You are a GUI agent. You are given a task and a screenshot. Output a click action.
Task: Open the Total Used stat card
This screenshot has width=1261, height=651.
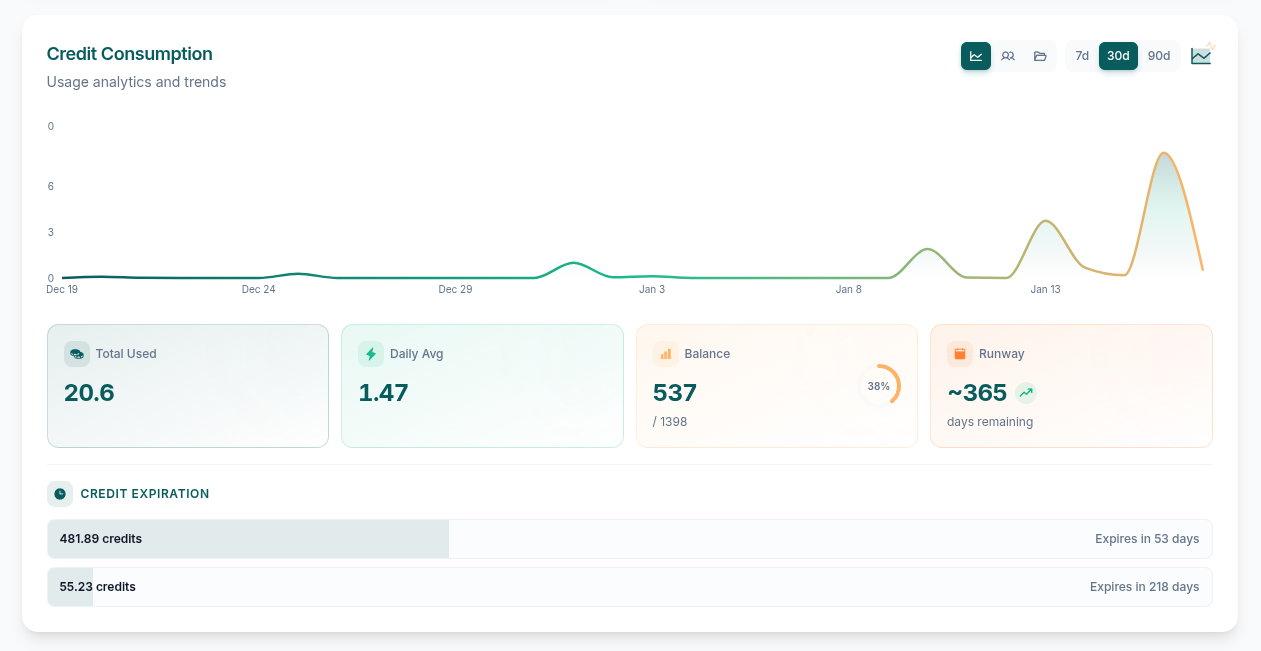coord(188,386)
